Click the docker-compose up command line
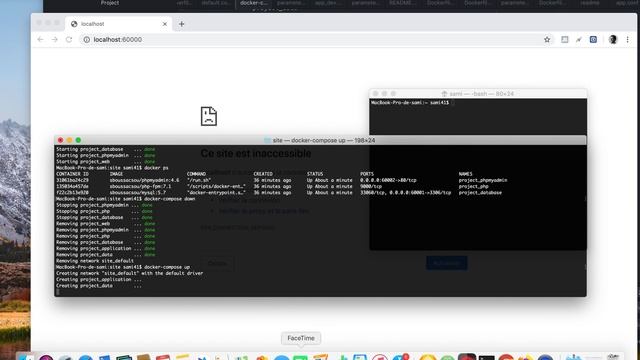640x360 pixels. click(x=122, y=267)
